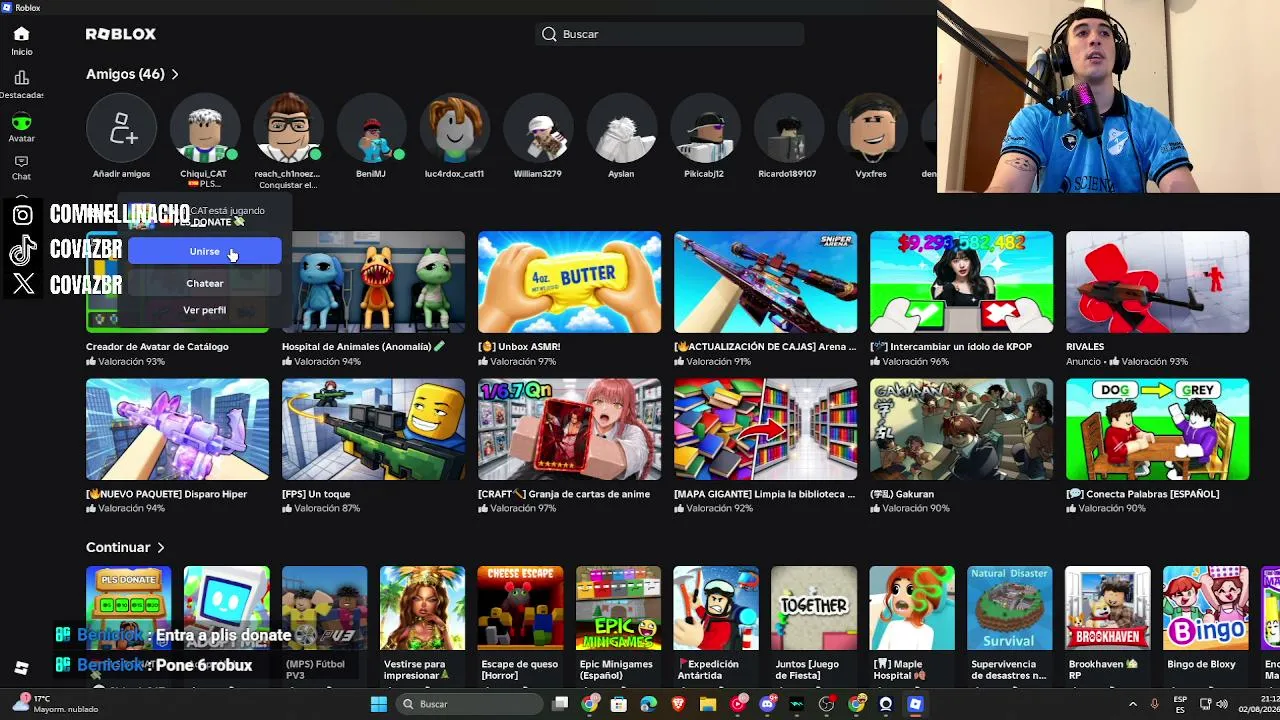Open the [FPS] Un toque thumbnail
This screenshot has width=1280, height=720.
pyautogui.click(x=373, y=429)
